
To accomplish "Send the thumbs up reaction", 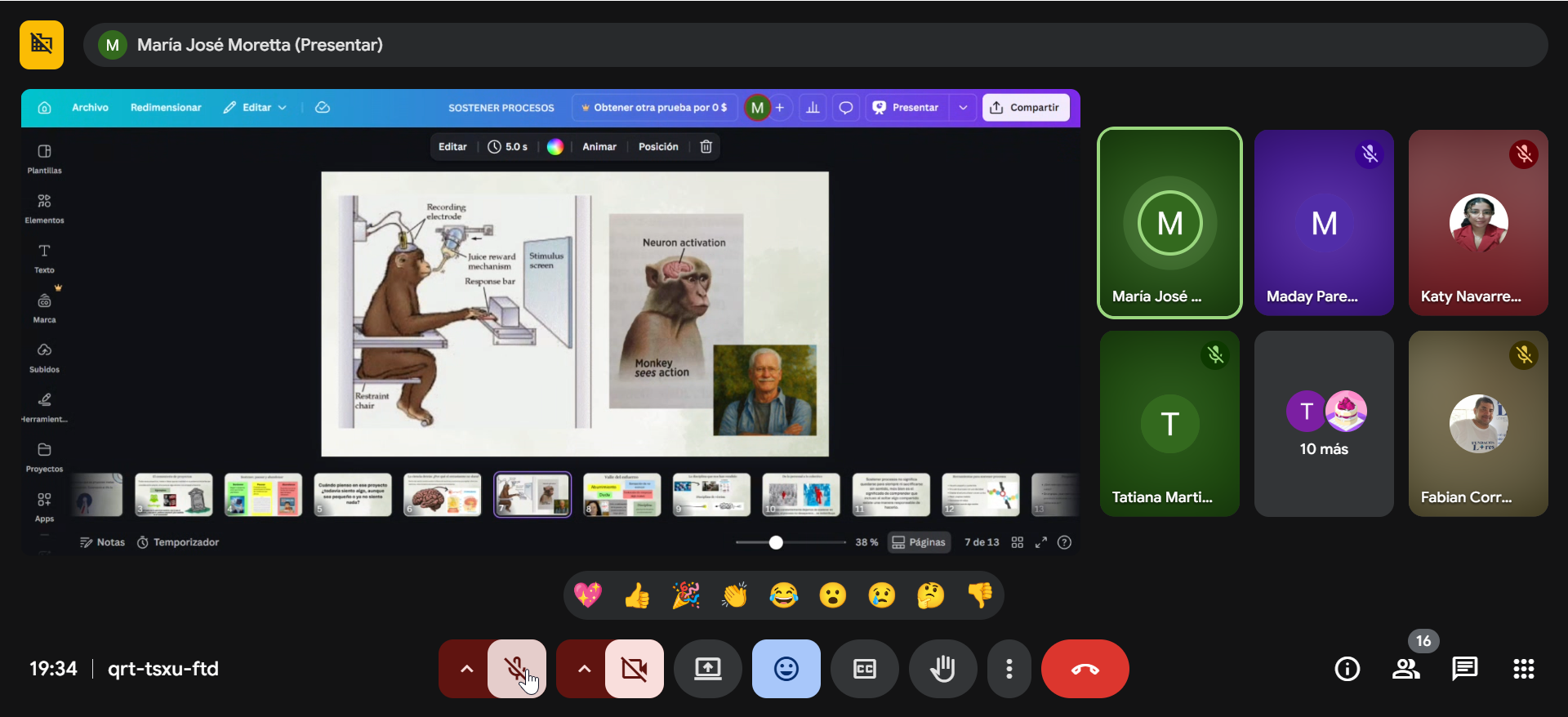I will [637, 596].
